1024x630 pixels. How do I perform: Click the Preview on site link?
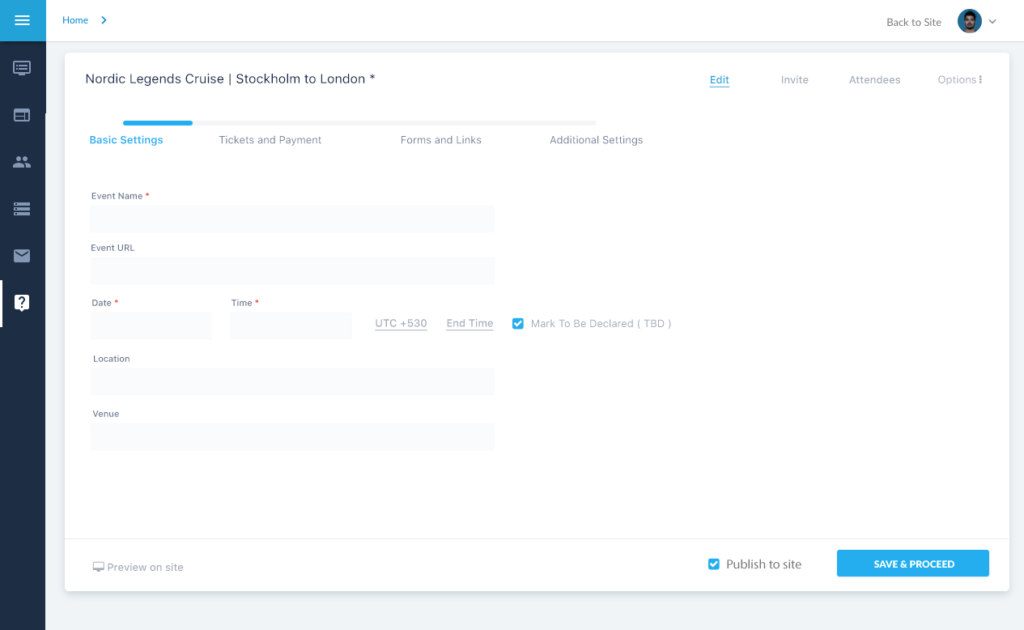pos(138,567)
